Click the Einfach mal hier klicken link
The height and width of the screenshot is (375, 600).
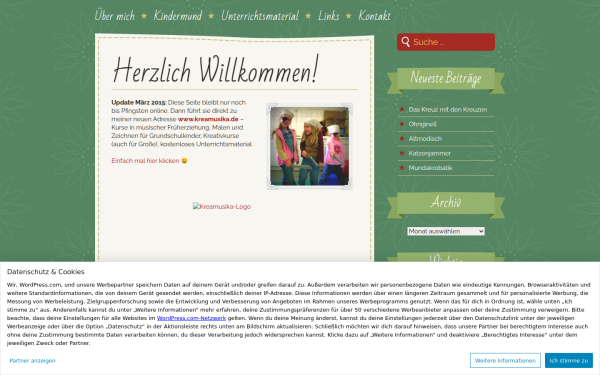point(145,161)
